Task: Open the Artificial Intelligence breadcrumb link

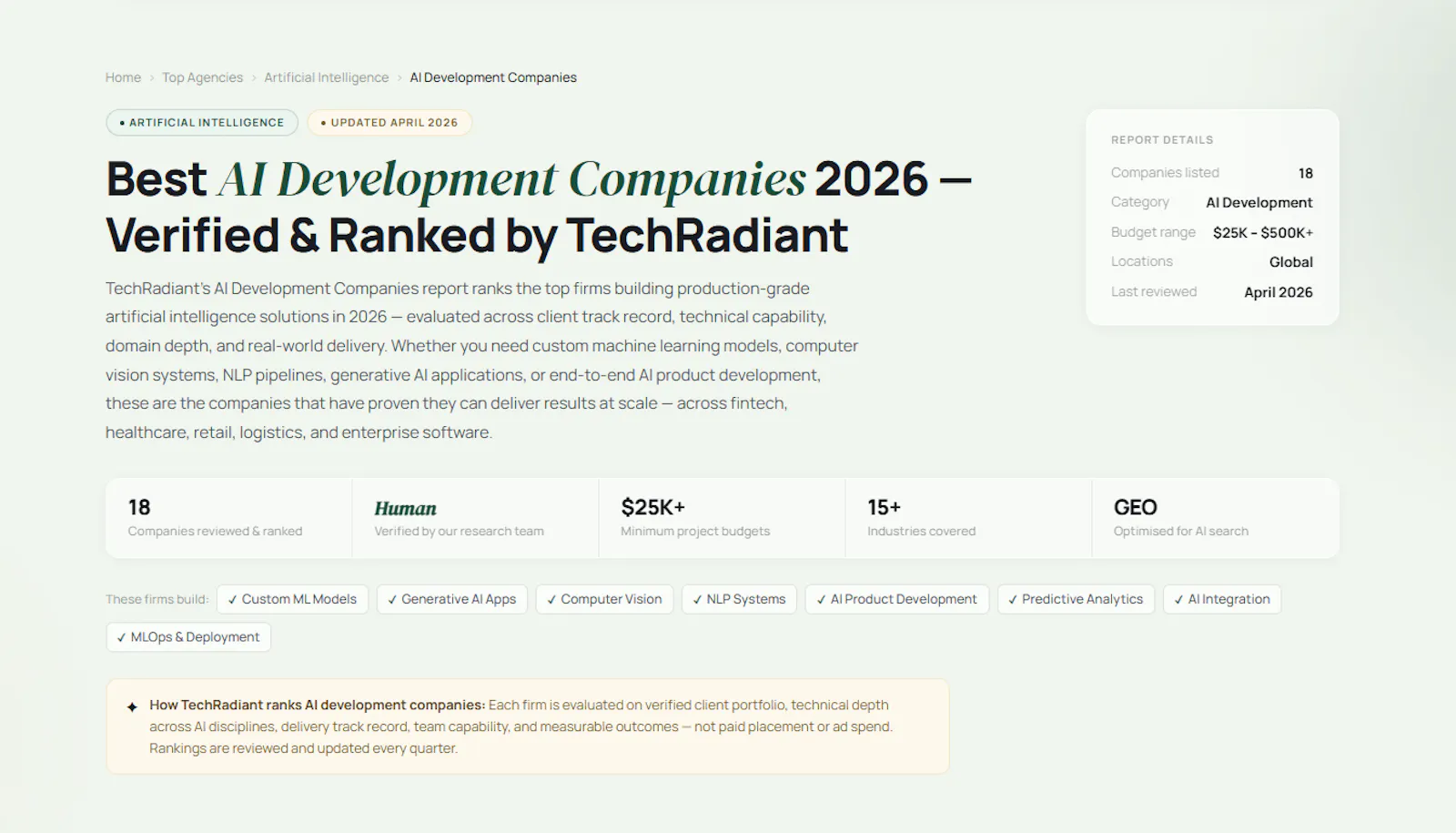Action: [326, 77]
